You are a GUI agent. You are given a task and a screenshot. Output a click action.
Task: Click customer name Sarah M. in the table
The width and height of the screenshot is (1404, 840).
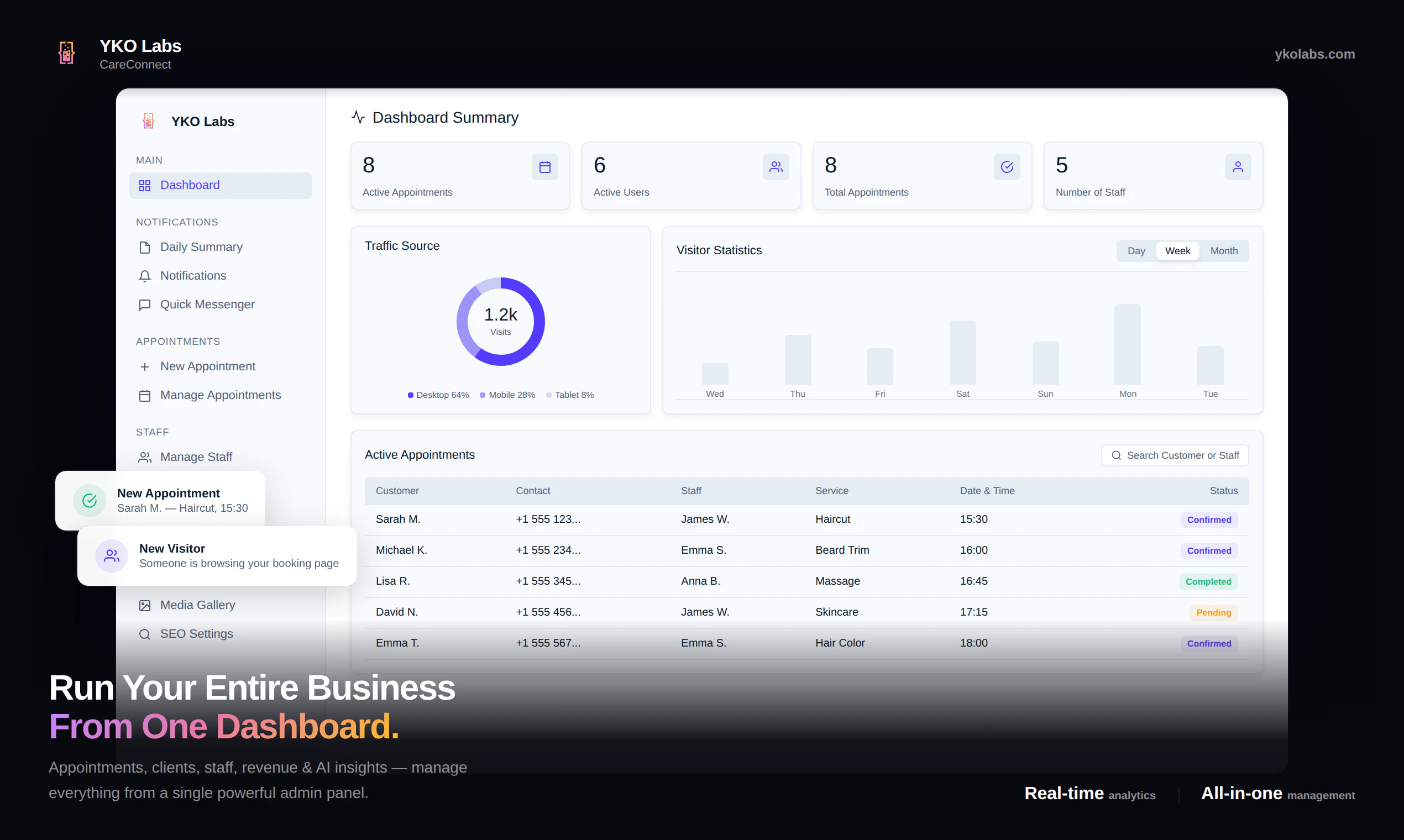[397, 519]
